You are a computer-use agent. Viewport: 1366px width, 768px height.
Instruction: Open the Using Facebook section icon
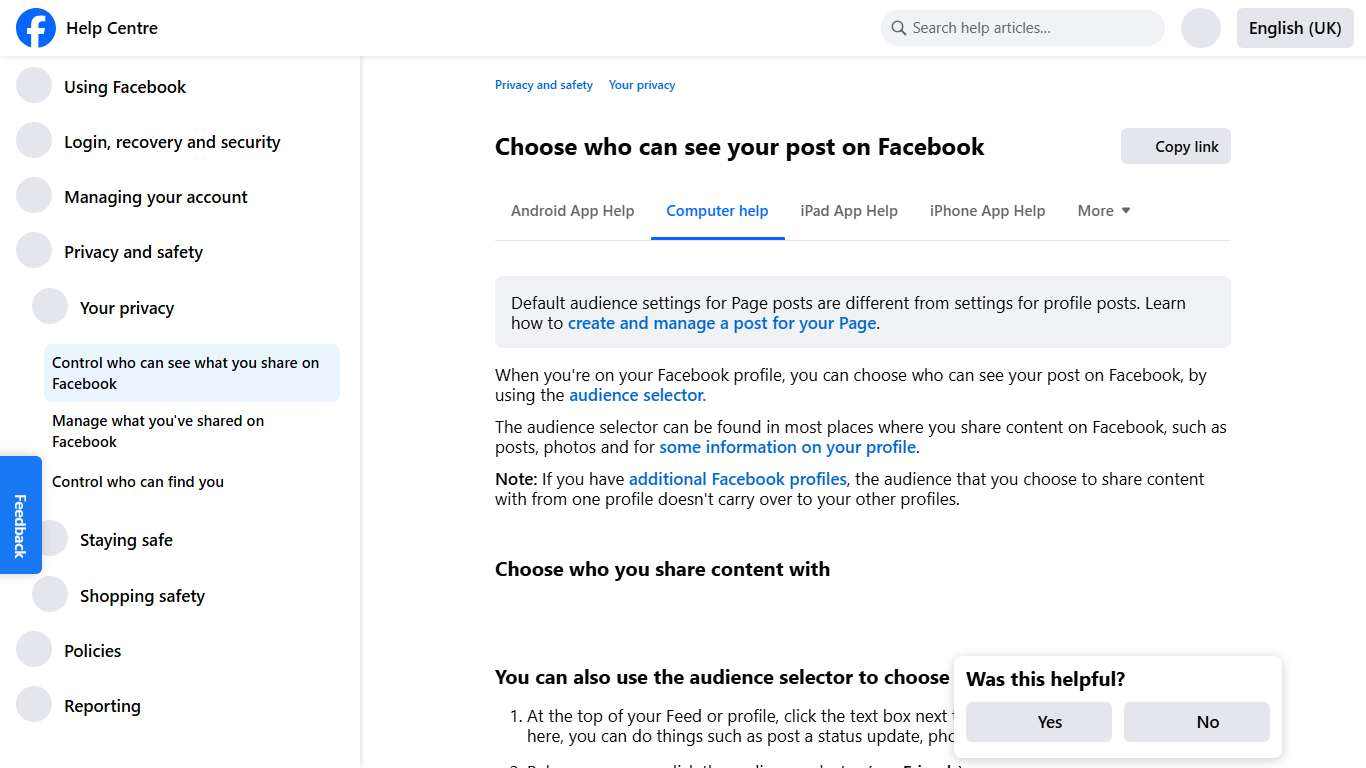(34, 85)
